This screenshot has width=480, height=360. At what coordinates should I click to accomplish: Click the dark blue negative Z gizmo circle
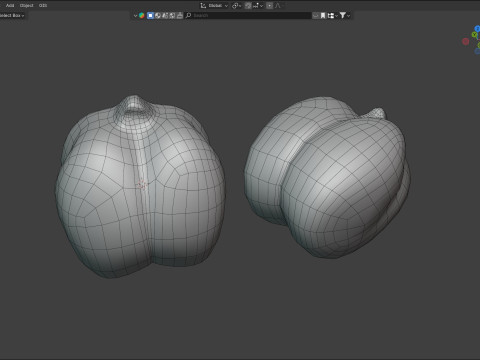(x=477, y=51)
